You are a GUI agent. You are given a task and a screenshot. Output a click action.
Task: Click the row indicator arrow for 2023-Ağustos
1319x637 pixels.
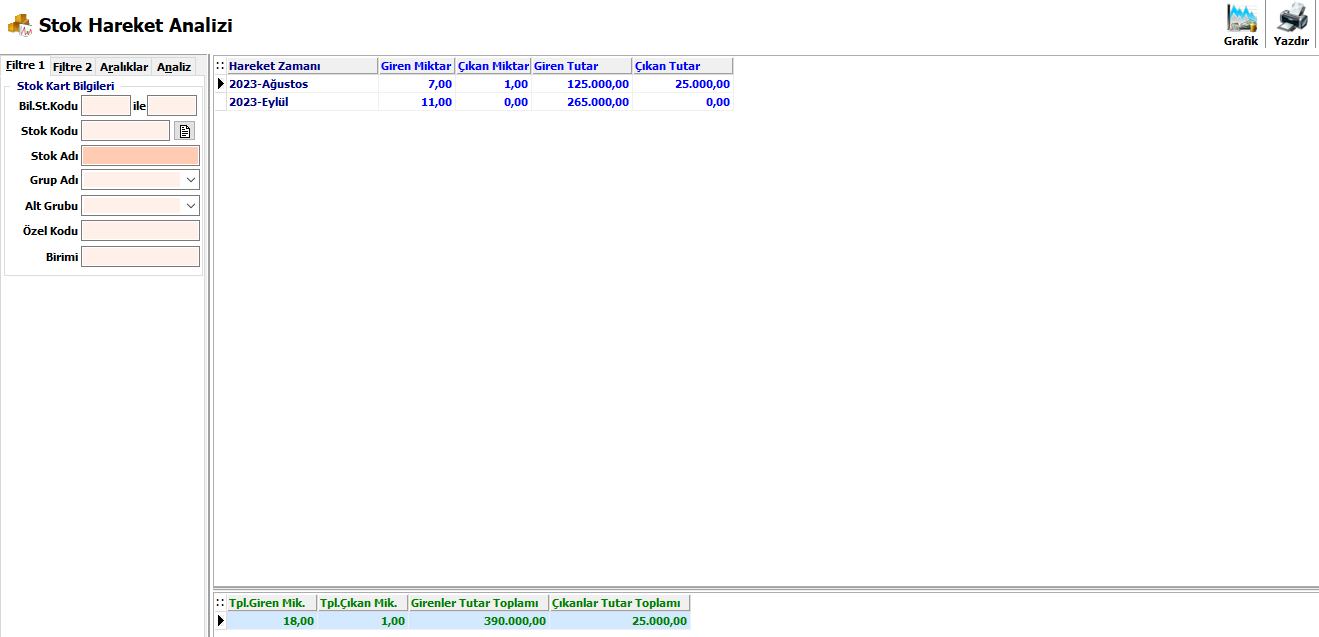[x=220, y=84]
